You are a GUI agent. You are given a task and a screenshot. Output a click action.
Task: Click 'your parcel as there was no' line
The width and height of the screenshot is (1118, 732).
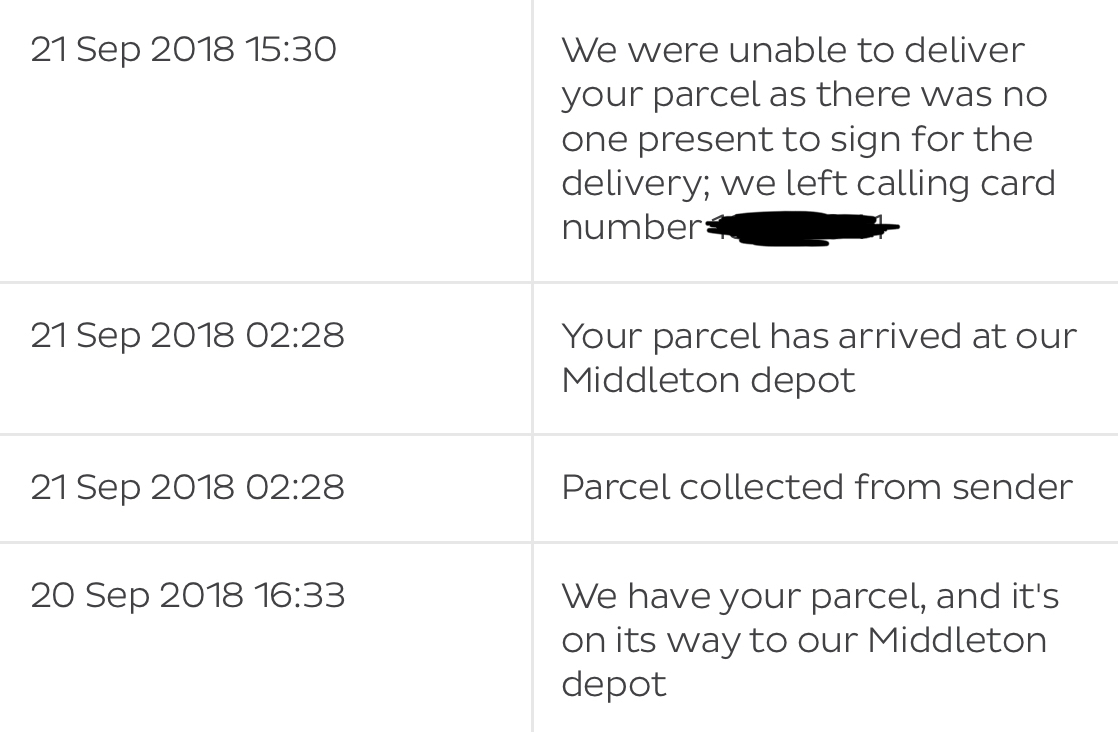(804, 95)
